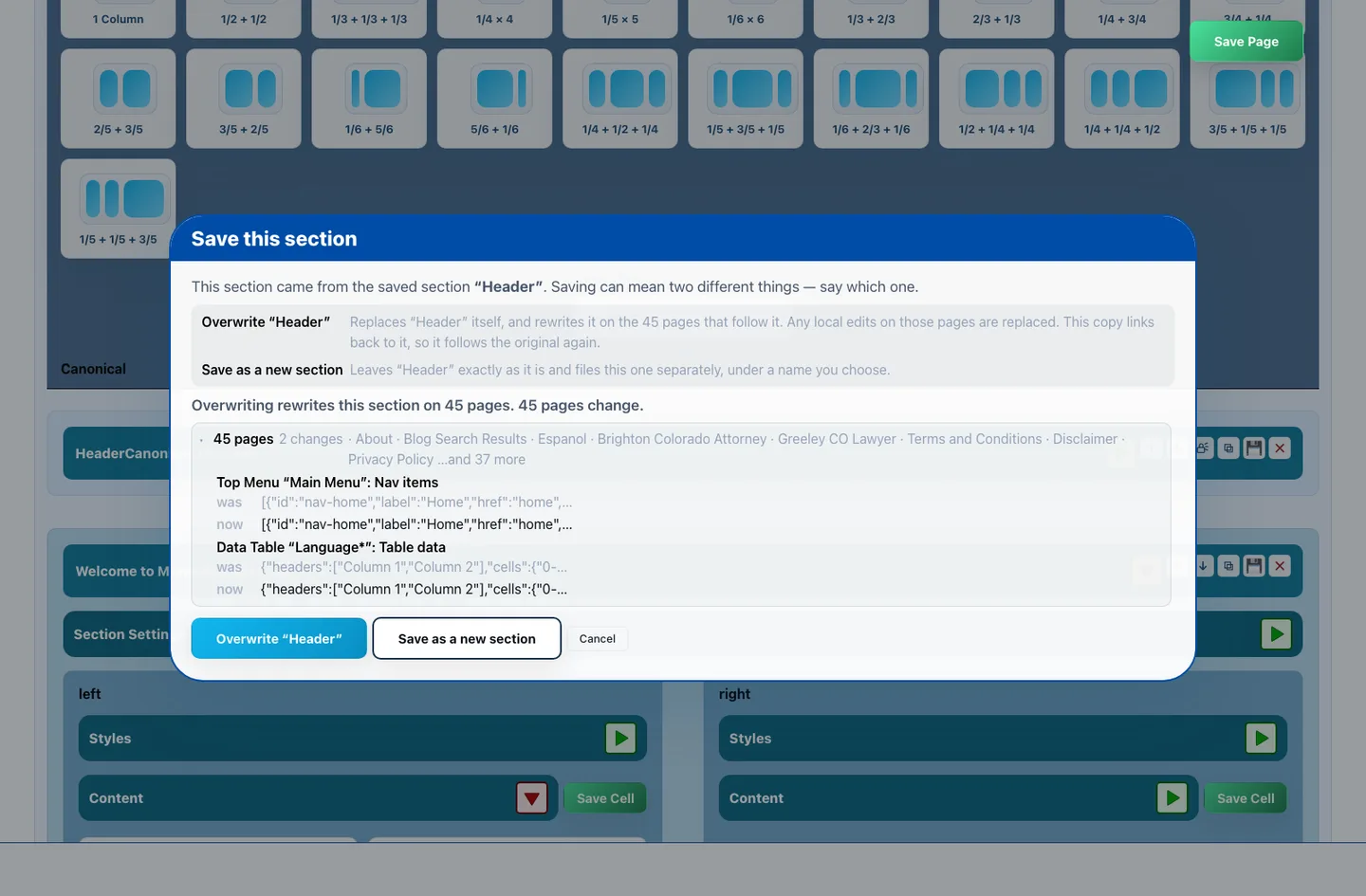Select the 1/5 + 3/5 + 1/5 layout

click(746, 99)
